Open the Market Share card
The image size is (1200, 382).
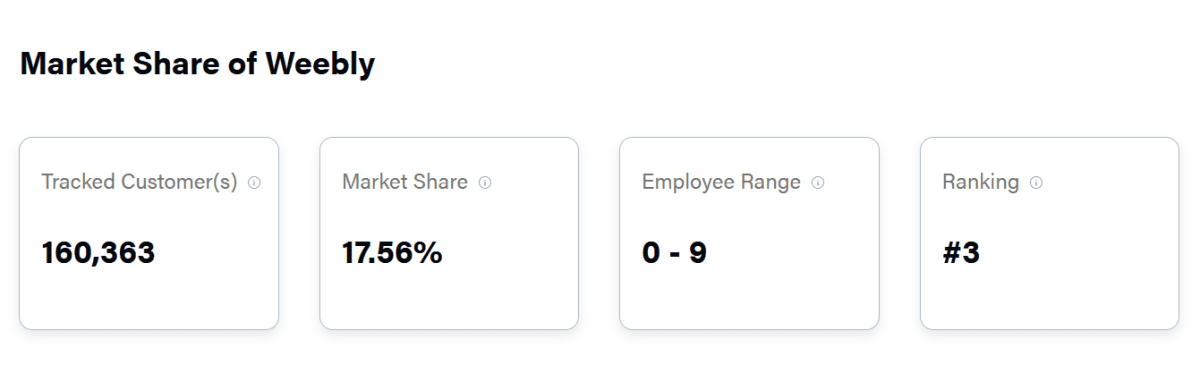tap(449, 233)
